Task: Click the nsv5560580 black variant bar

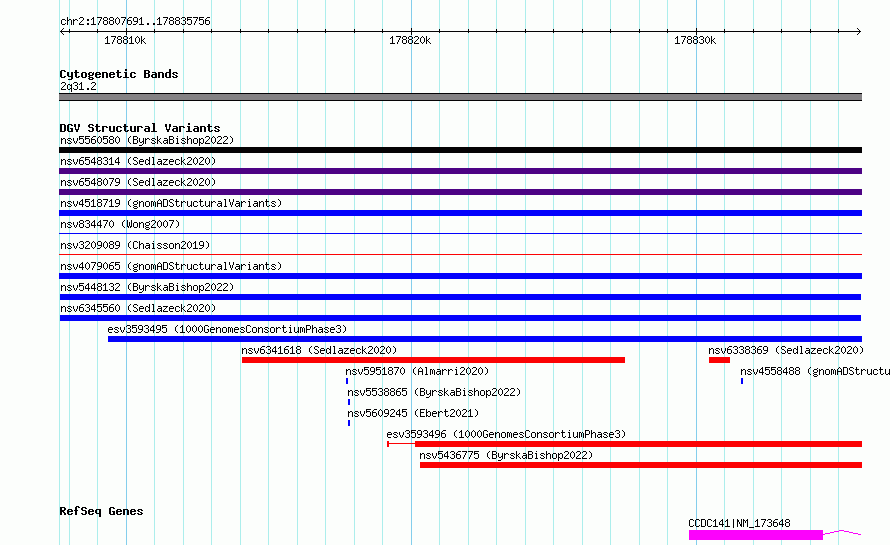Action: tap(460, 150)
